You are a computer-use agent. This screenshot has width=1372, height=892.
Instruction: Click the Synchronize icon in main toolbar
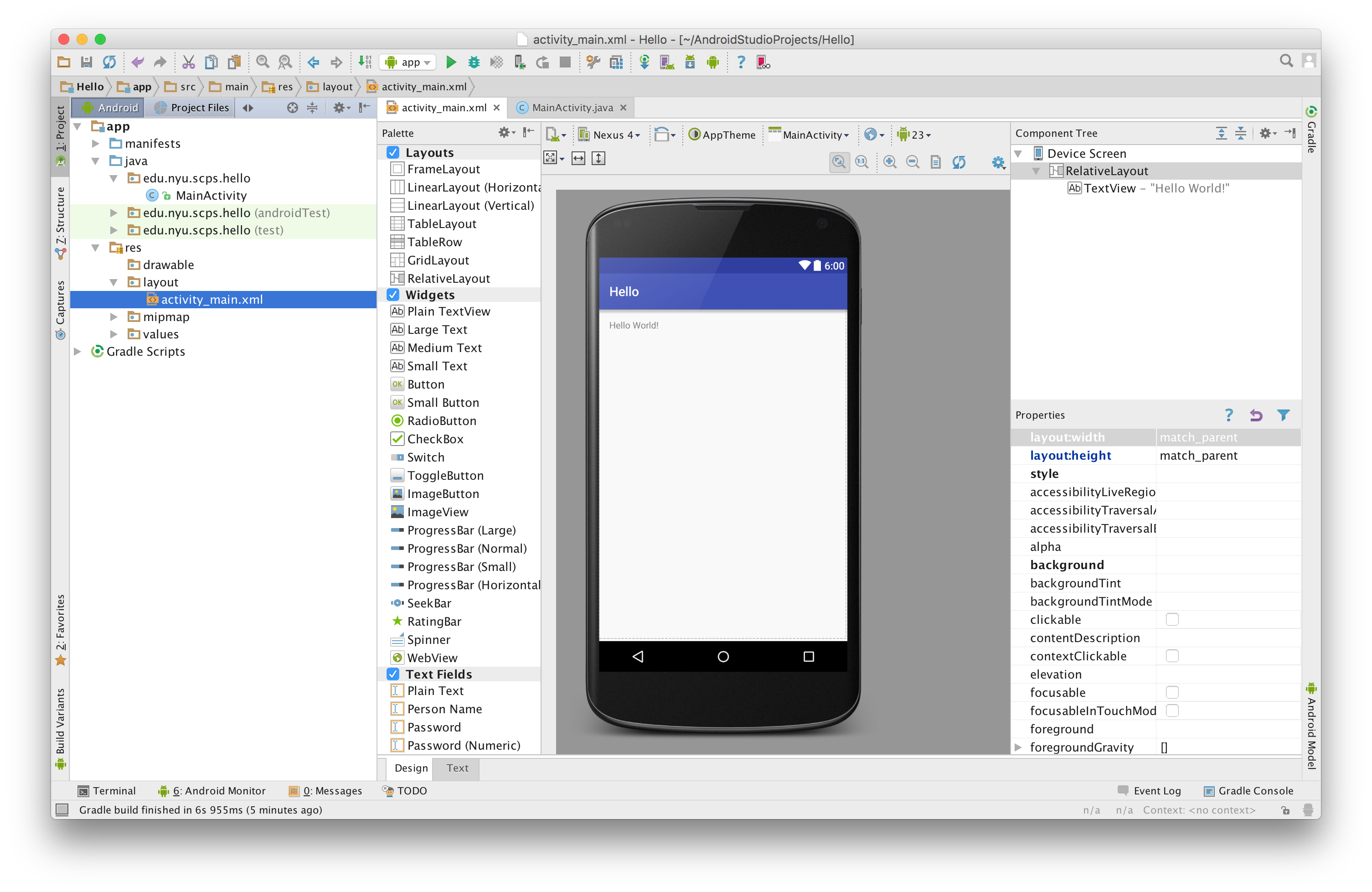click(109, 62)
